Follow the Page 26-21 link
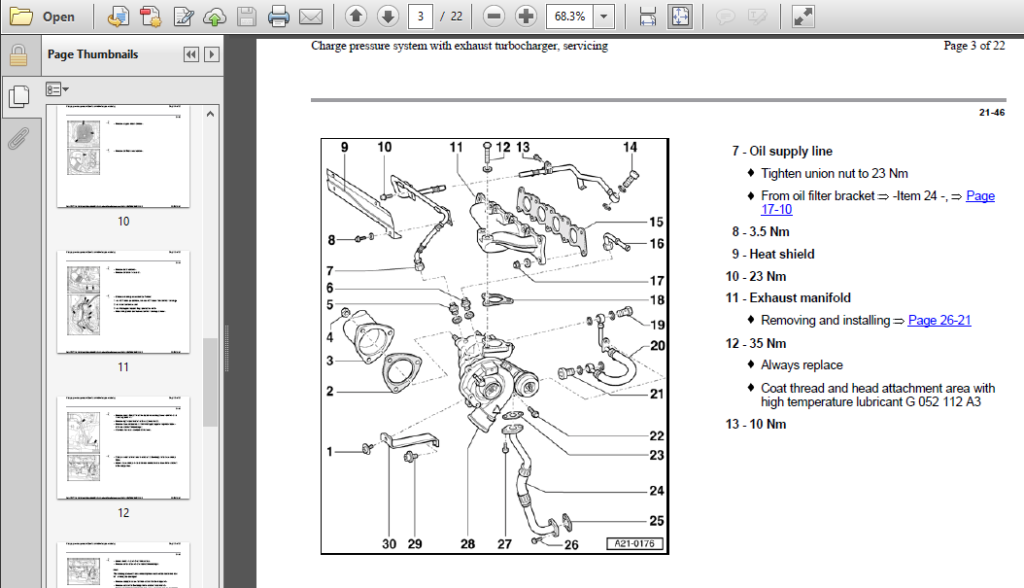1024x588 pixels. point(939,320)
